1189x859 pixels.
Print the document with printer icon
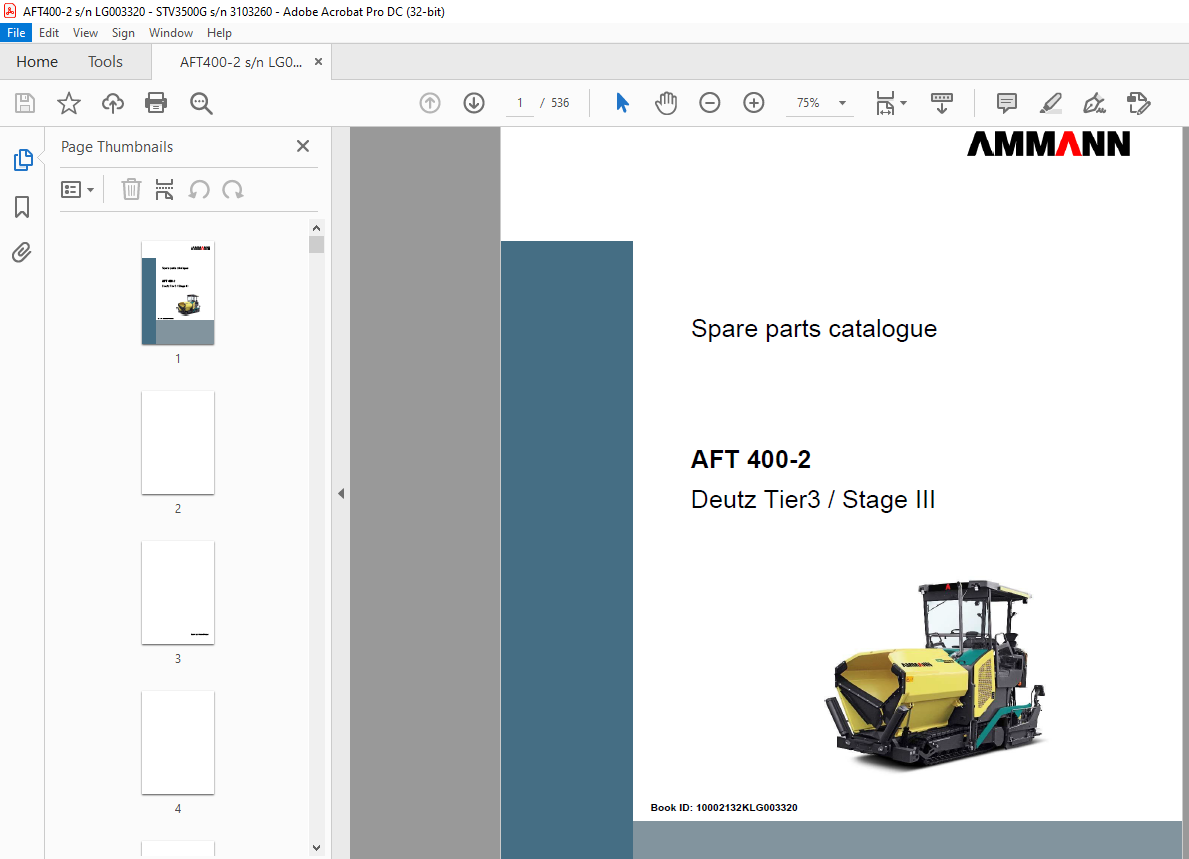coord(156,103)
